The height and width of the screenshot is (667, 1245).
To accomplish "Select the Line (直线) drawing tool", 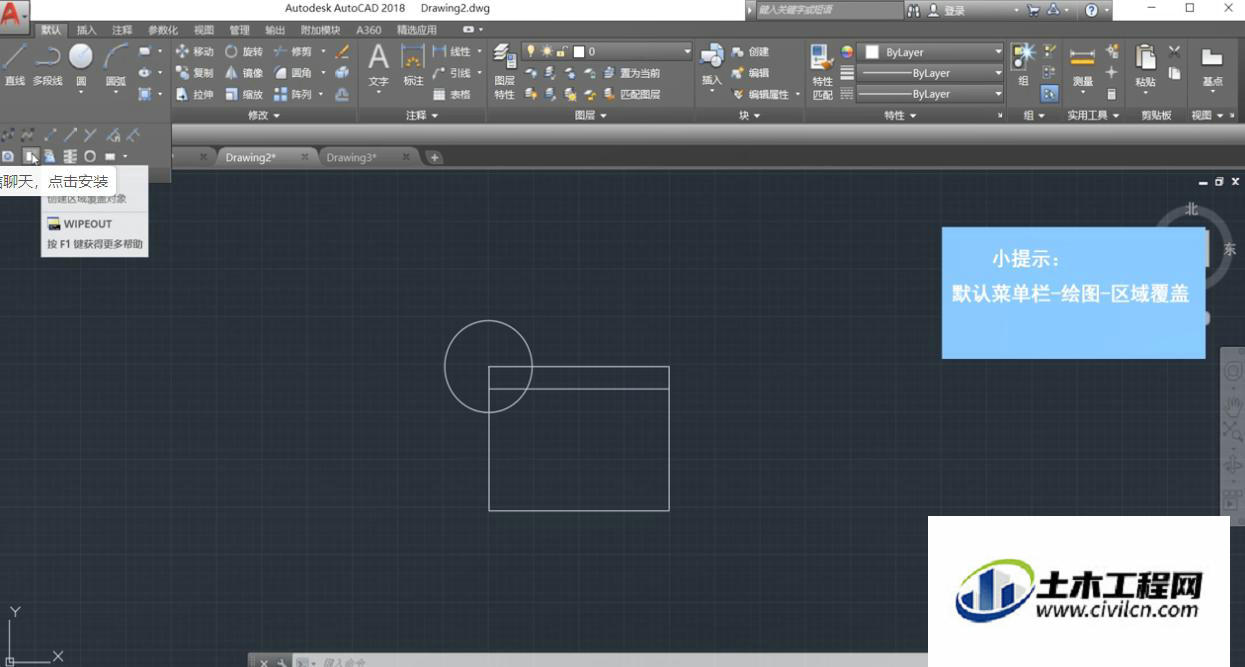I will pos(14,65).
